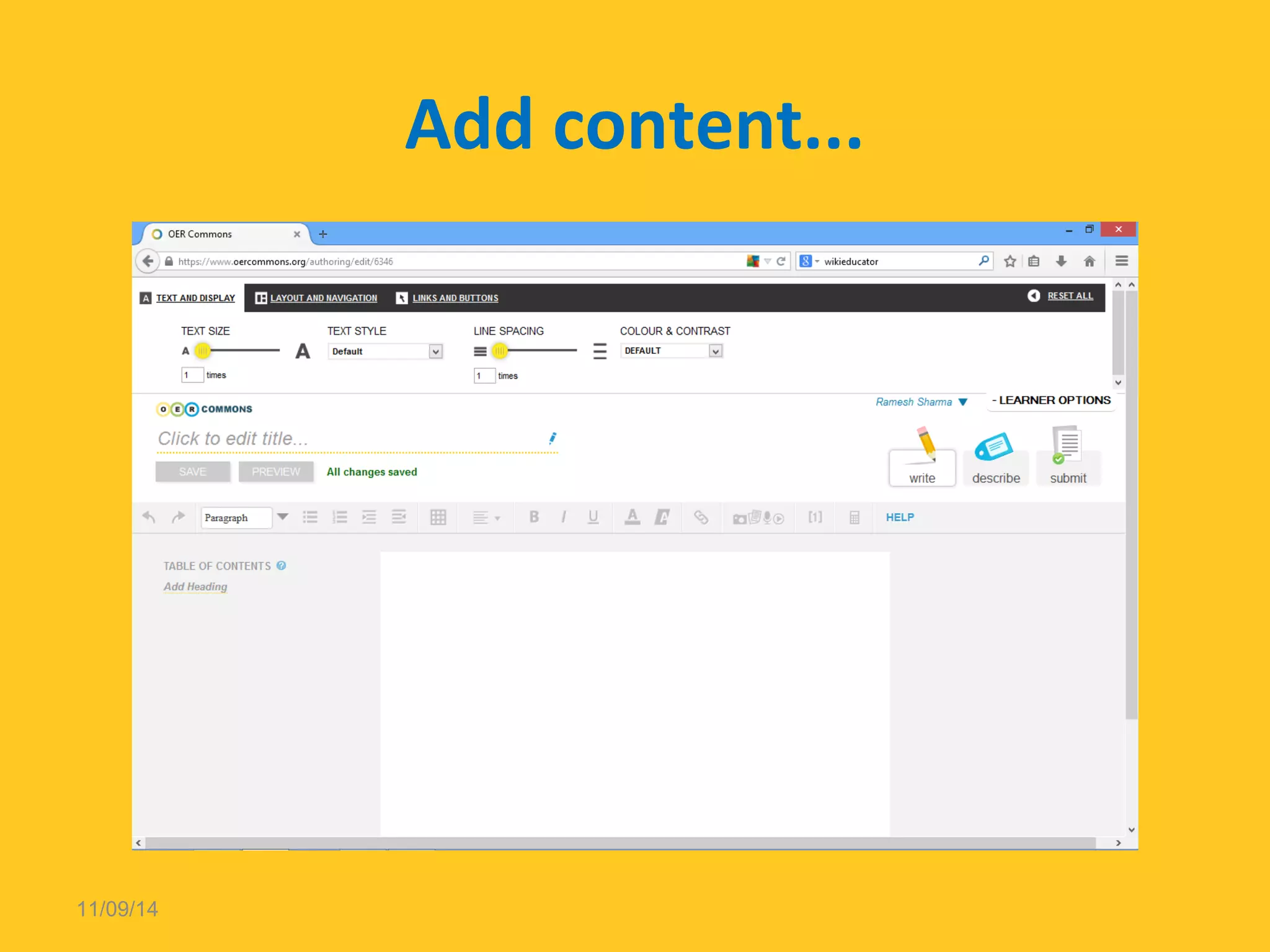1270x952 pixels.
Task: Click the line spacing times input box
Action: pyautogui.click(x=485, y=376)
